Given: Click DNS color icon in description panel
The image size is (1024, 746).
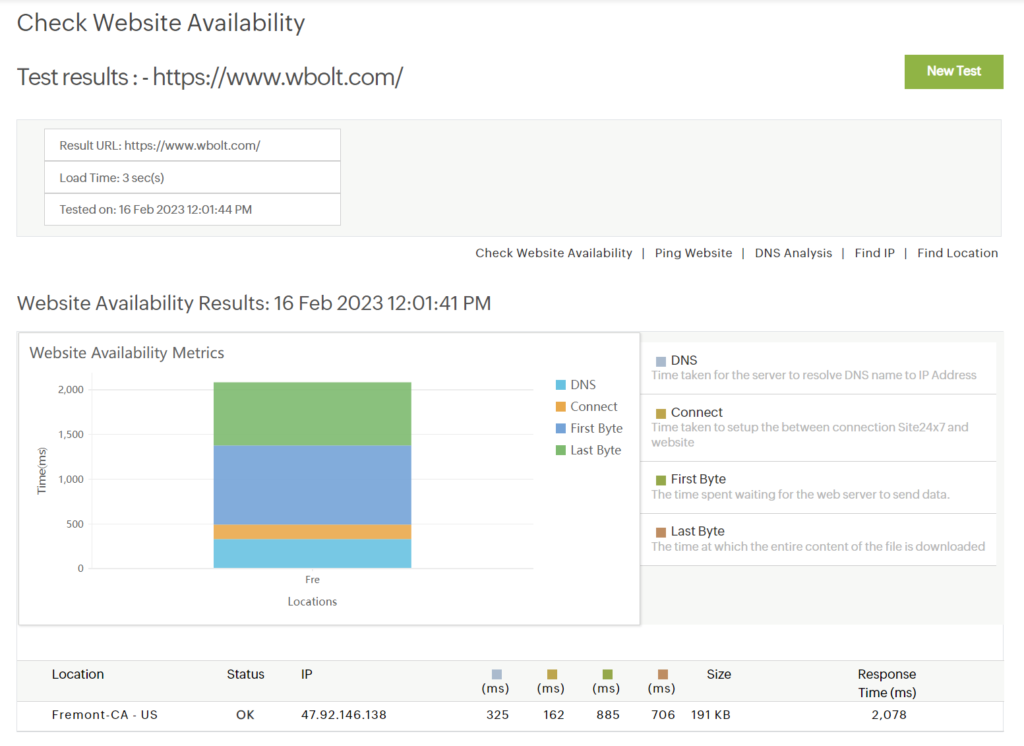Looking at the screenshot, I should tap(661, 361).
